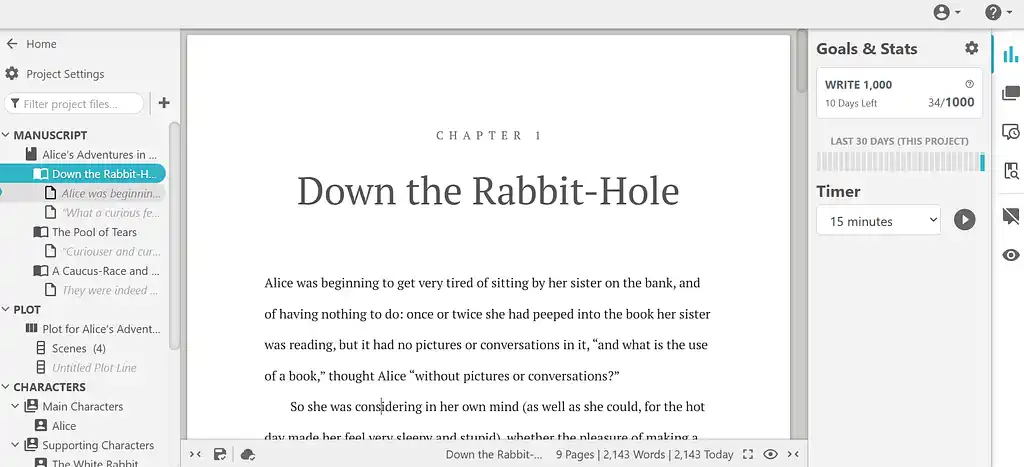
Task: Click the project tree scrollbar
Action: point(174,236)
